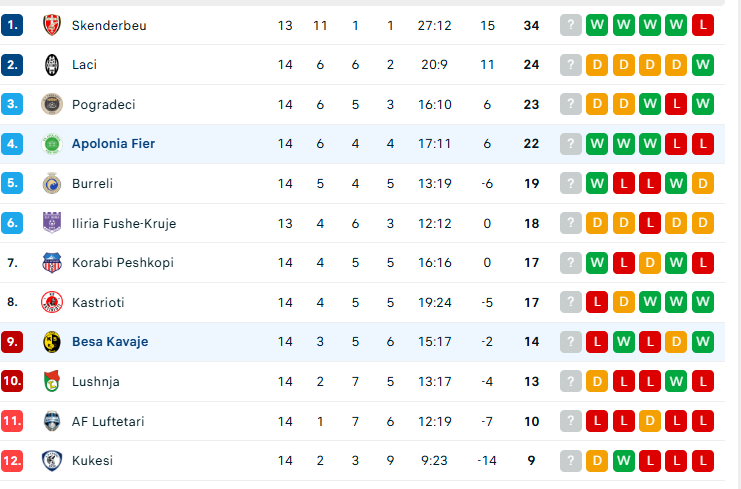Click Skenderbeu's red L form badge
The height and width of the screenshot is (489, 741).
point(703,25)
